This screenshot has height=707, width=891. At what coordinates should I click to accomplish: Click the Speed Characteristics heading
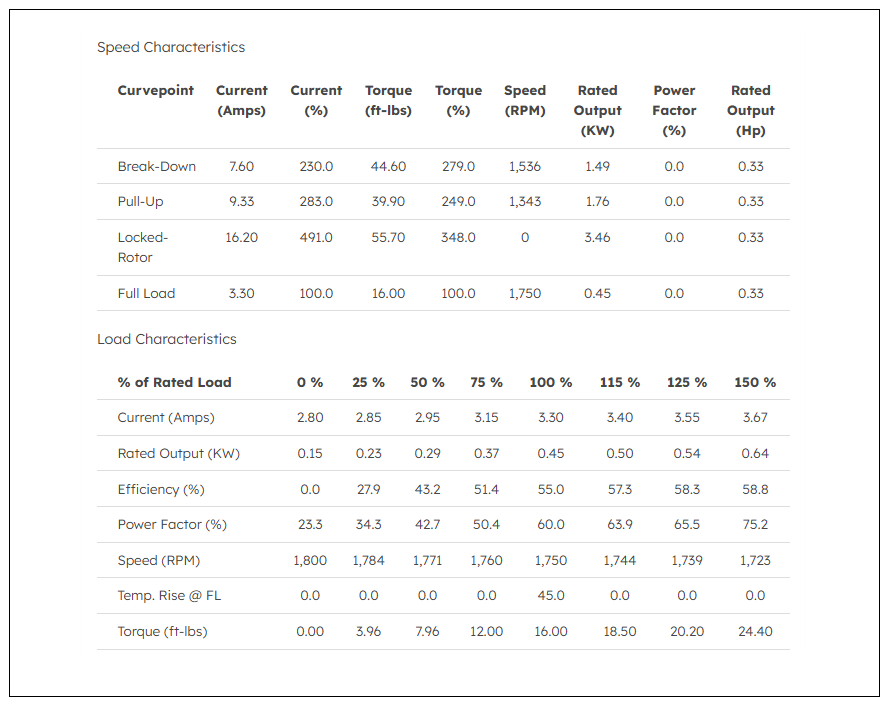click(170, 47)
